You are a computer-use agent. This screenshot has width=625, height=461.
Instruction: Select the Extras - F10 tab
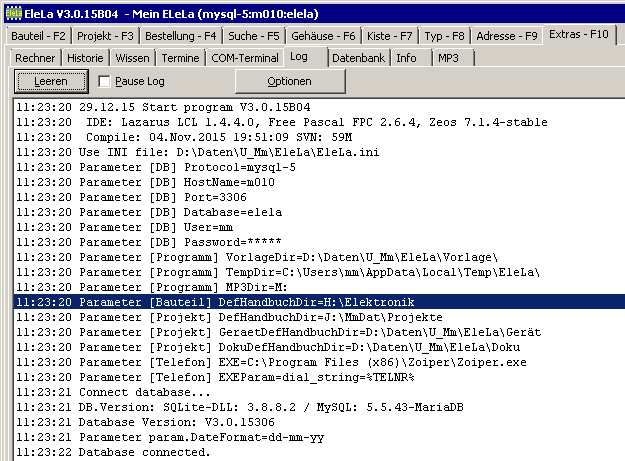(x=579, y=34)
